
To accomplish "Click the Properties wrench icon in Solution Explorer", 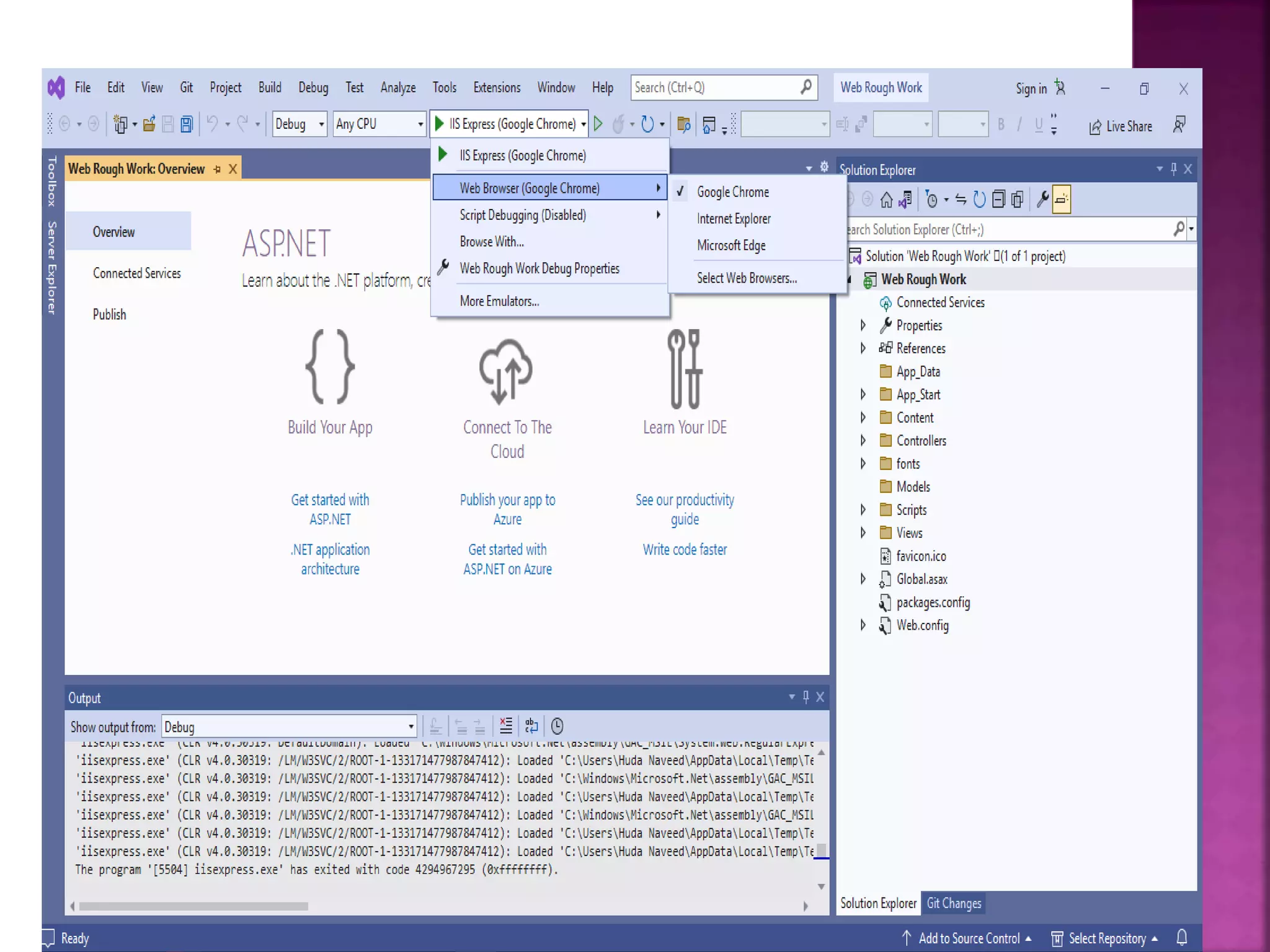I will click(1042, 200).
